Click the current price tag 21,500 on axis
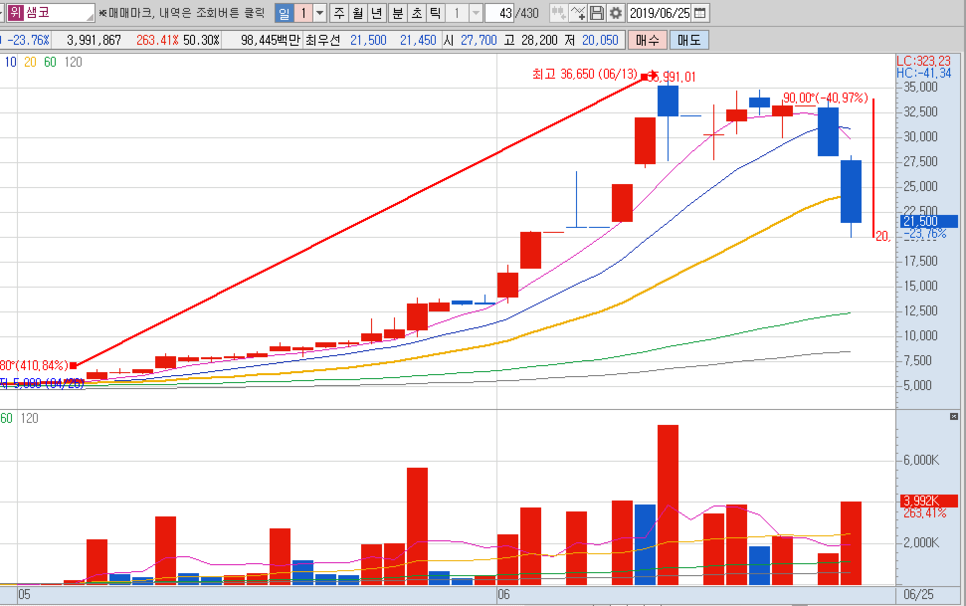The image size is (966, 606). click(x=929, y=221)
